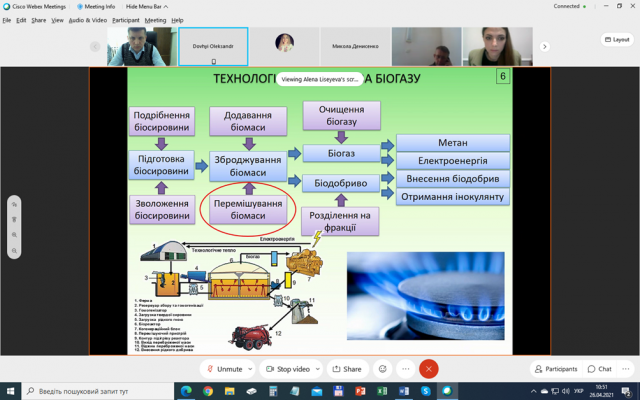
Task: Open the Participant menu
Action: coord(126,20)
